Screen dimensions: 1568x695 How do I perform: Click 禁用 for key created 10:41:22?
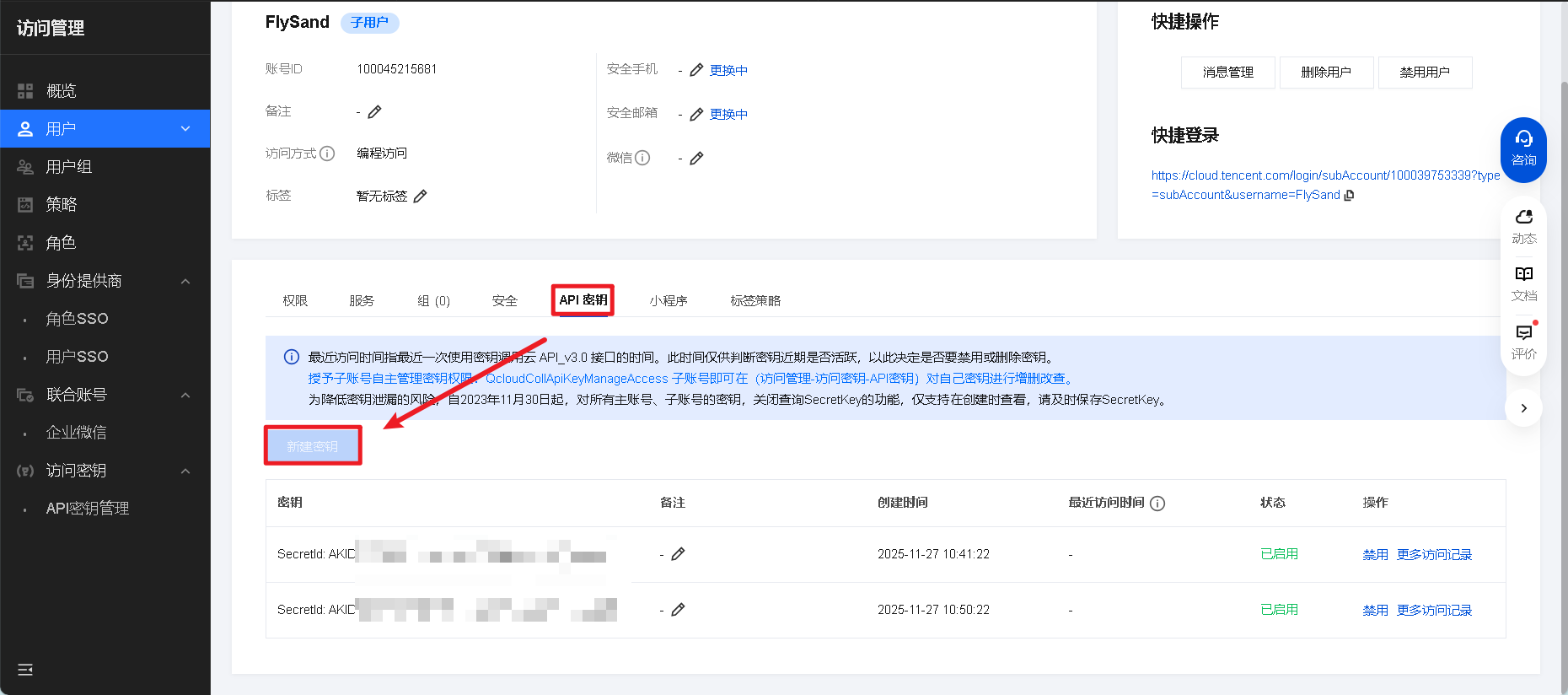pyautogui.click(x=1375, y=555)
